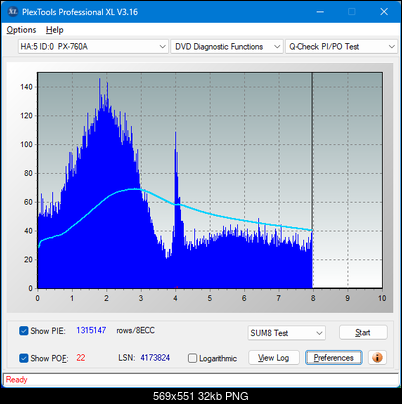The image size is (402, 404).
Task: Open Preferences button
Action: point(333,358)
